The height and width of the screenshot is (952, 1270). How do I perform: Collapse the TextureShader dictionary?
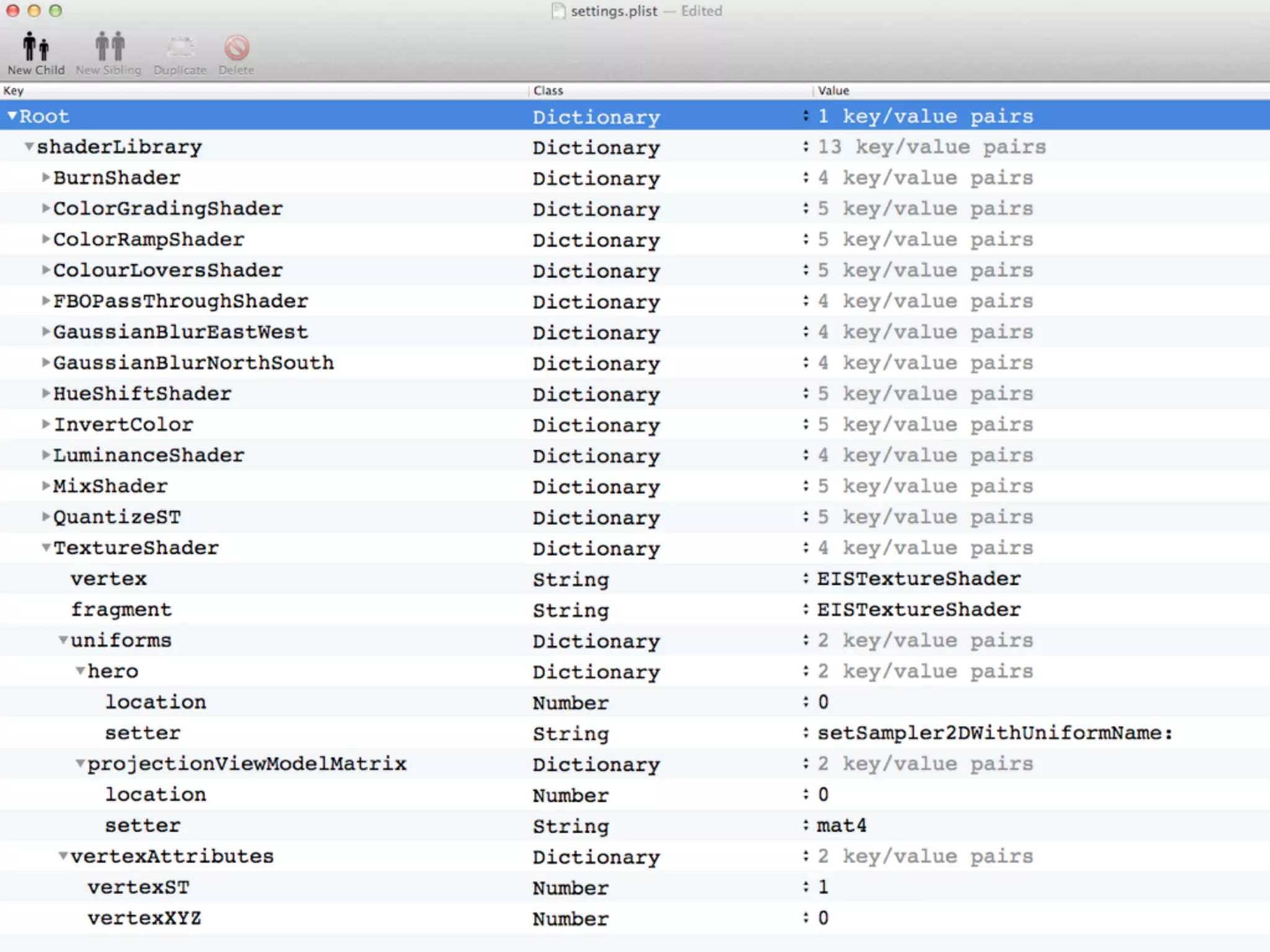pos(45,548)
